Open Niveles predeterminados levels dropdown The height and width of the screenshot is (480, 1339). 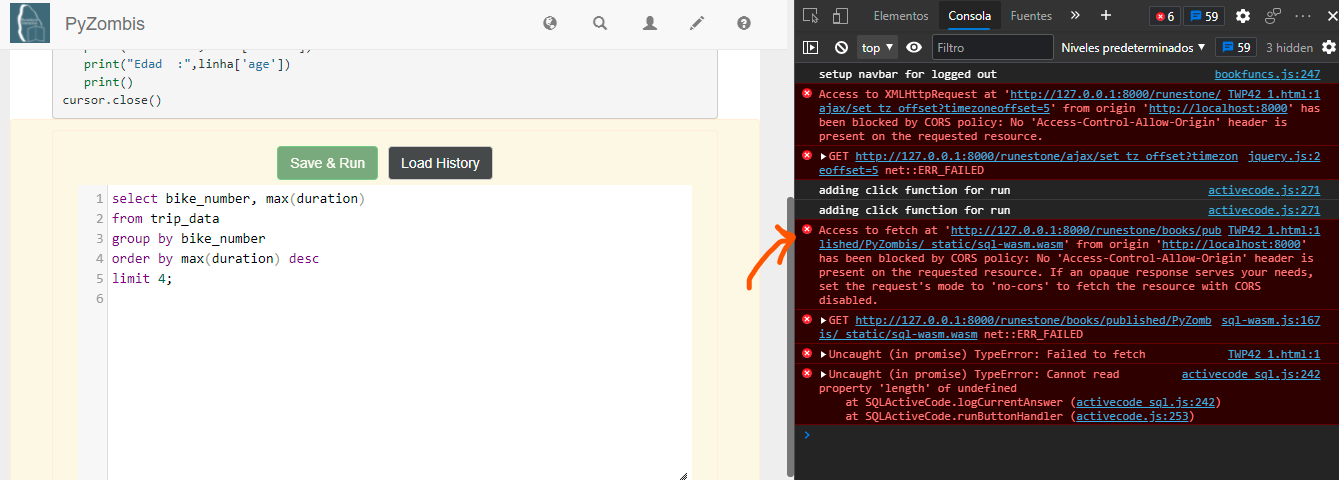point(1134,47)
